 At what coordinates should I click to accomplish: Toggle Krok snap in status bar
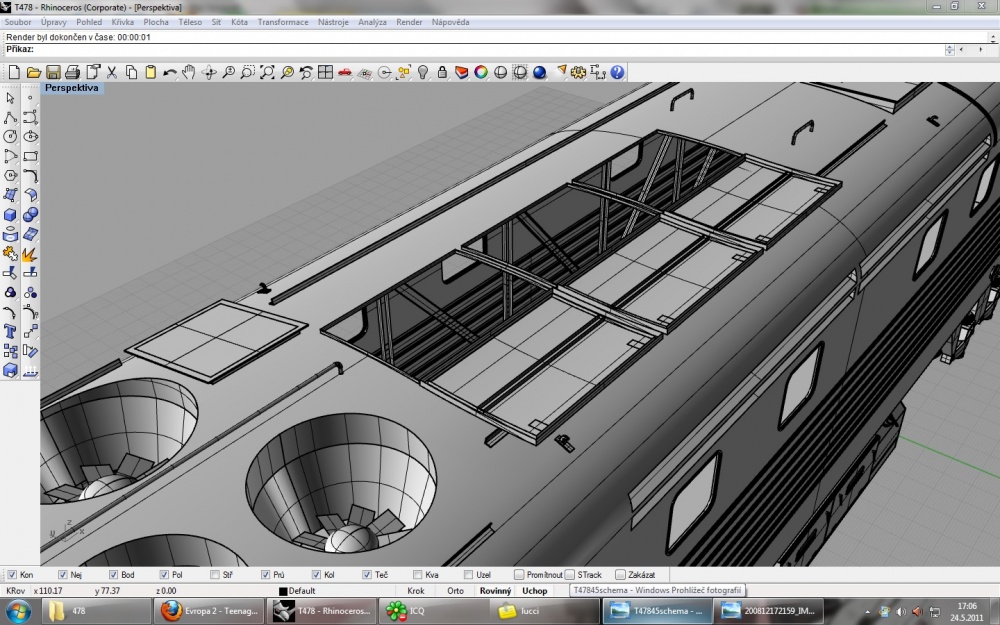[416, 591]
